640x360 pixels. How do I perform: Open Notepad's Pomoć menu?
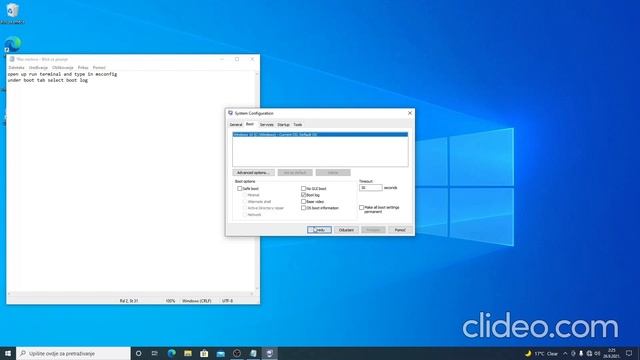[99, 68]
